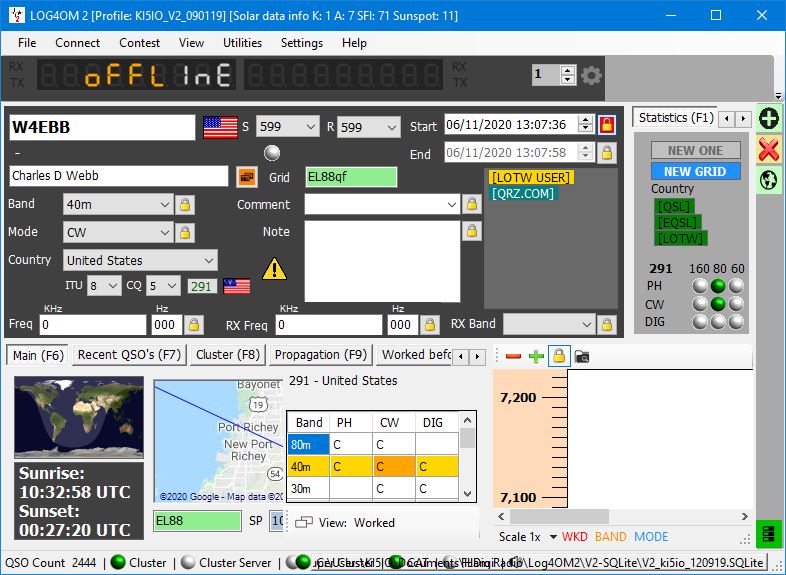Screen dimensions: 786x575
Task: Click the BAND highlight option
Action: click(610, 537)
